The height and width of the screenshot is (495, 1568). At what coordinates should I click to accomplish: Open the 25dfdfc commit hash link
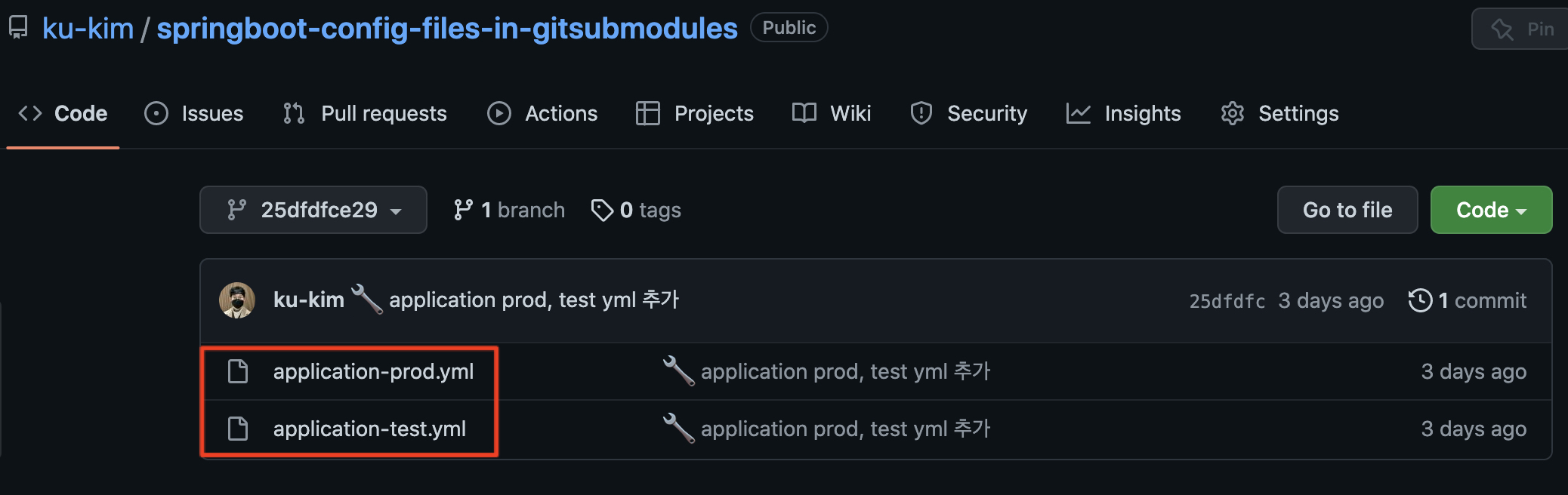pos(1227,301)
